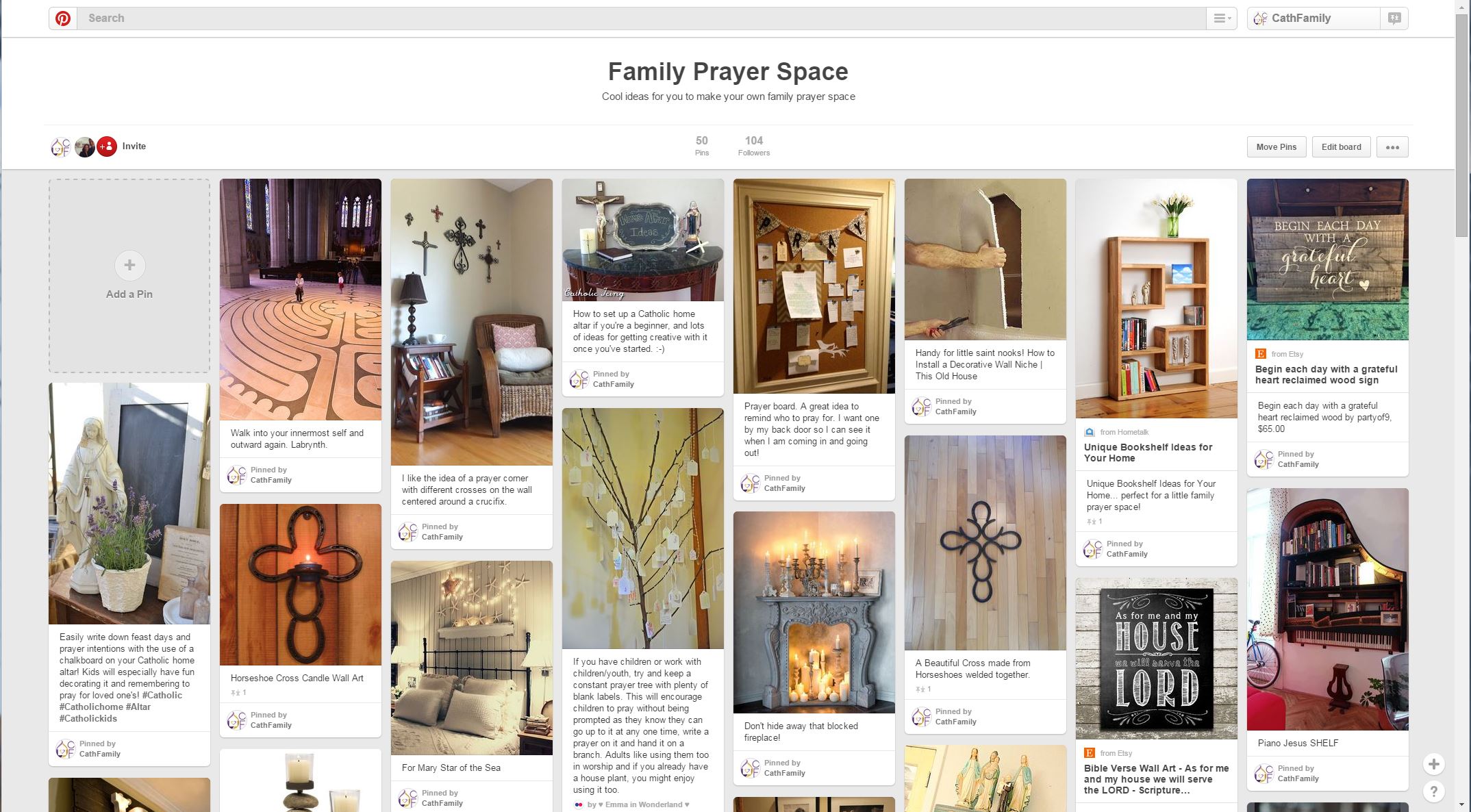Click the board collaborator profile photo
Screen dimensions: 1471x812
point(84,147)
